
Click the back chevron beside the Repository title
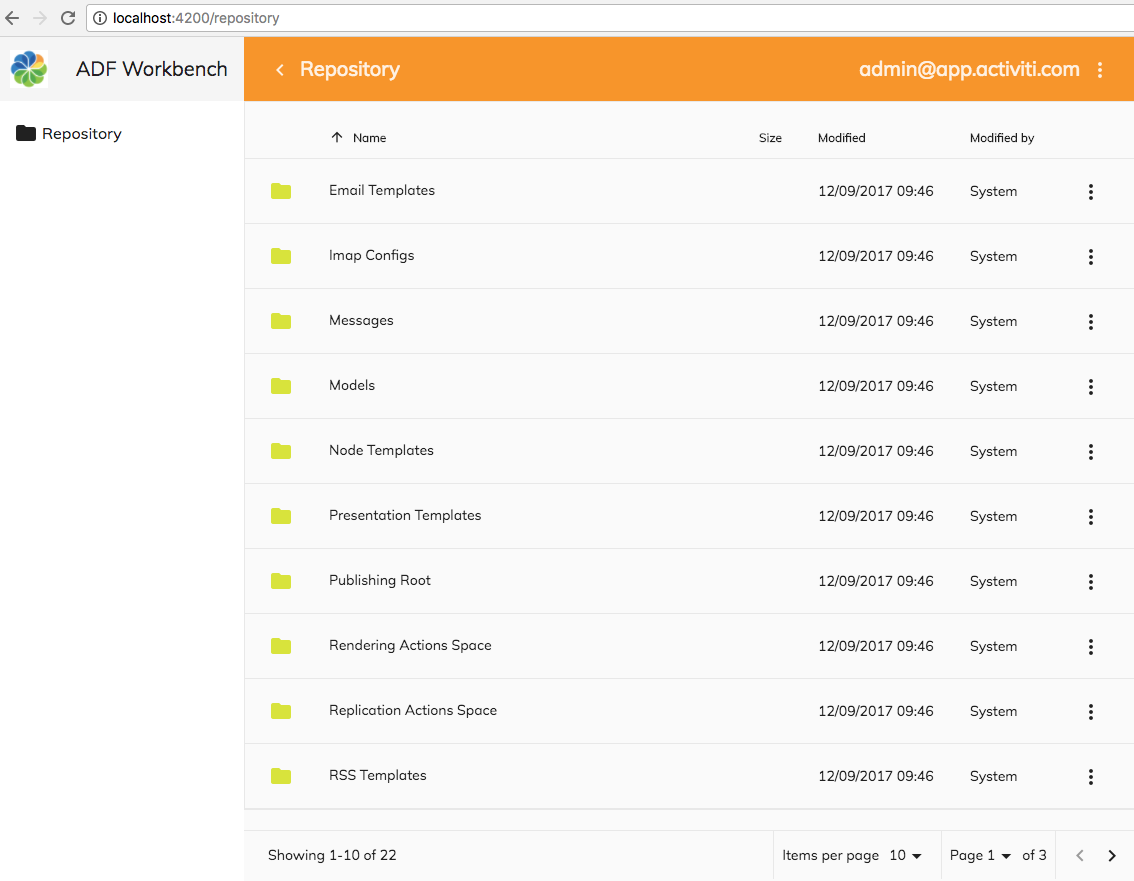point(280,70)
